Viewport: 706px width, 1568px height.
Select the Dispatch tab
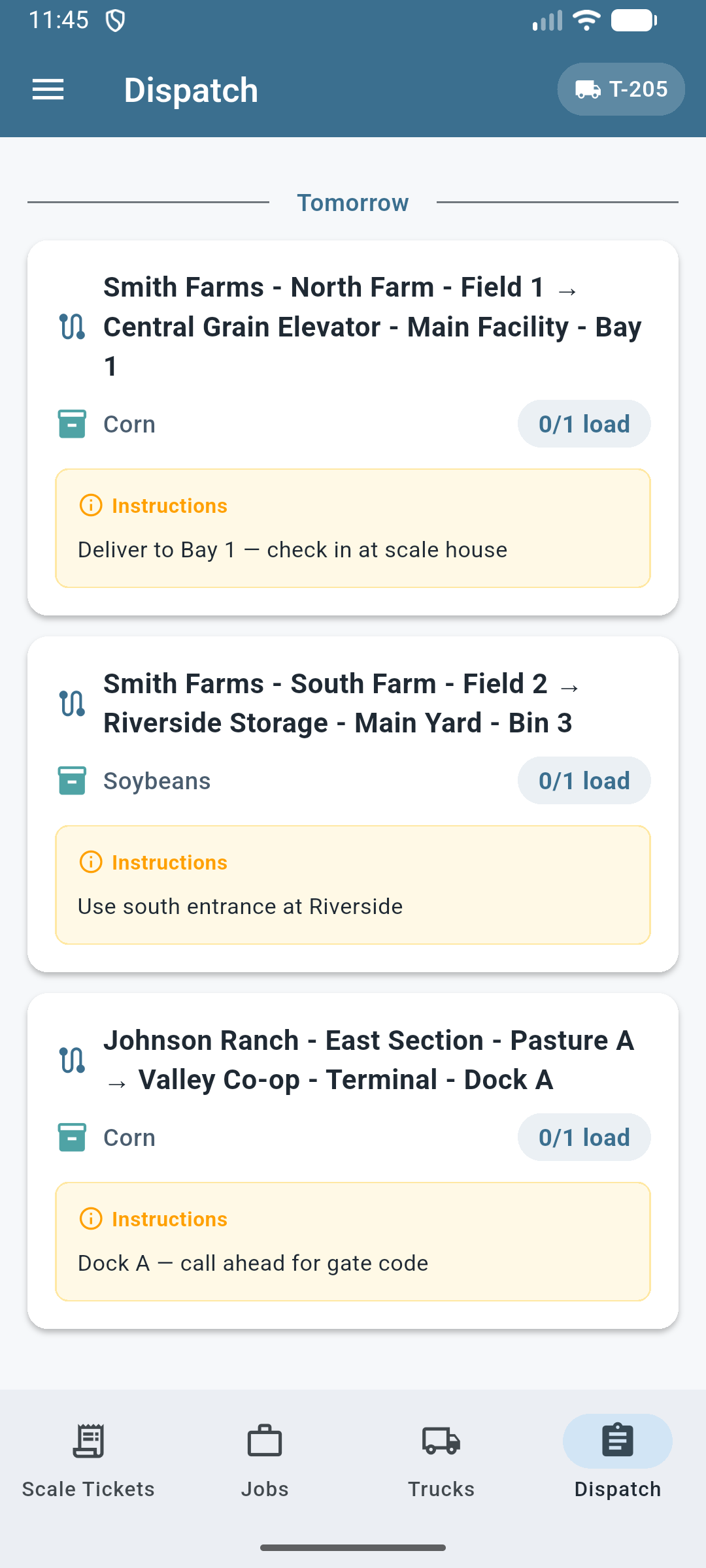(x=618, y=1461)
